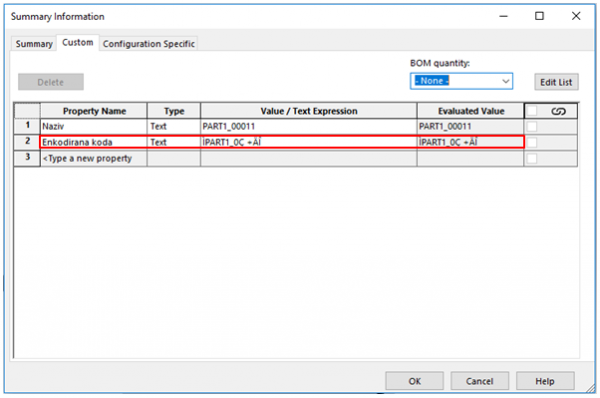Open the Configuration Specific tab
This screenshot has height=398, width=600.
[148, 44]
